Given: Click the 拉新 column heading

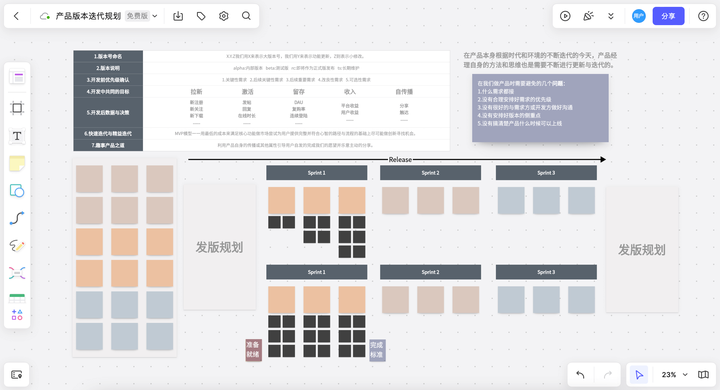Looking at the screenshot, I should (196, 91).
